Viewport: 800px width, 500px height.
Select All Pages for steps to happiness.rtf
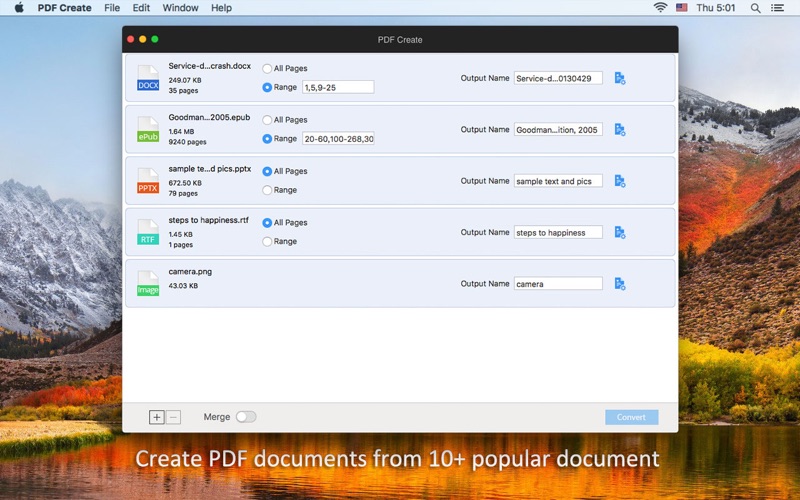267,223
